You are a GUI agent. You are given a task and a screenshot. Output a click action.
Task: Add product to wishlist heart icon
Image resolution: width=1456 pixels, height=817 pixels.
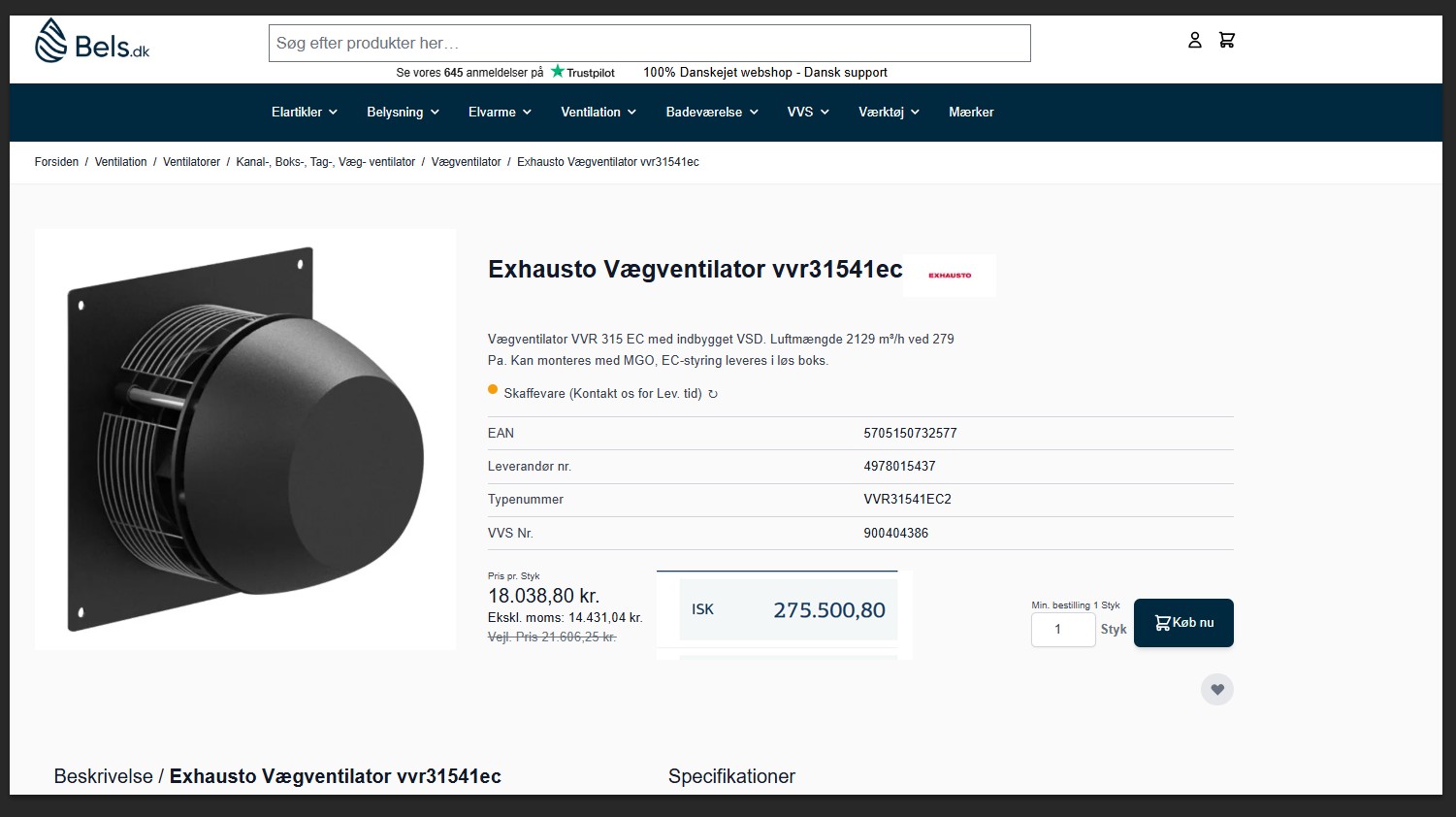coord(1217,689)
